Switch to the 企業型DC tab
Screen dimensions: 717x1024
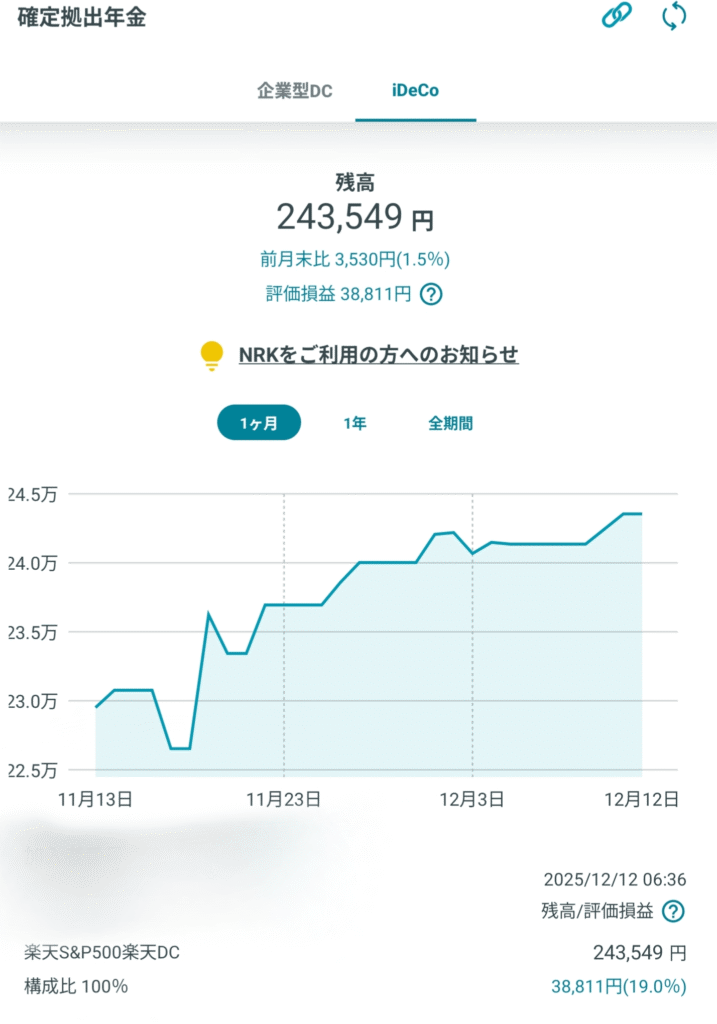pyautogui.click(x=295, y=91)
